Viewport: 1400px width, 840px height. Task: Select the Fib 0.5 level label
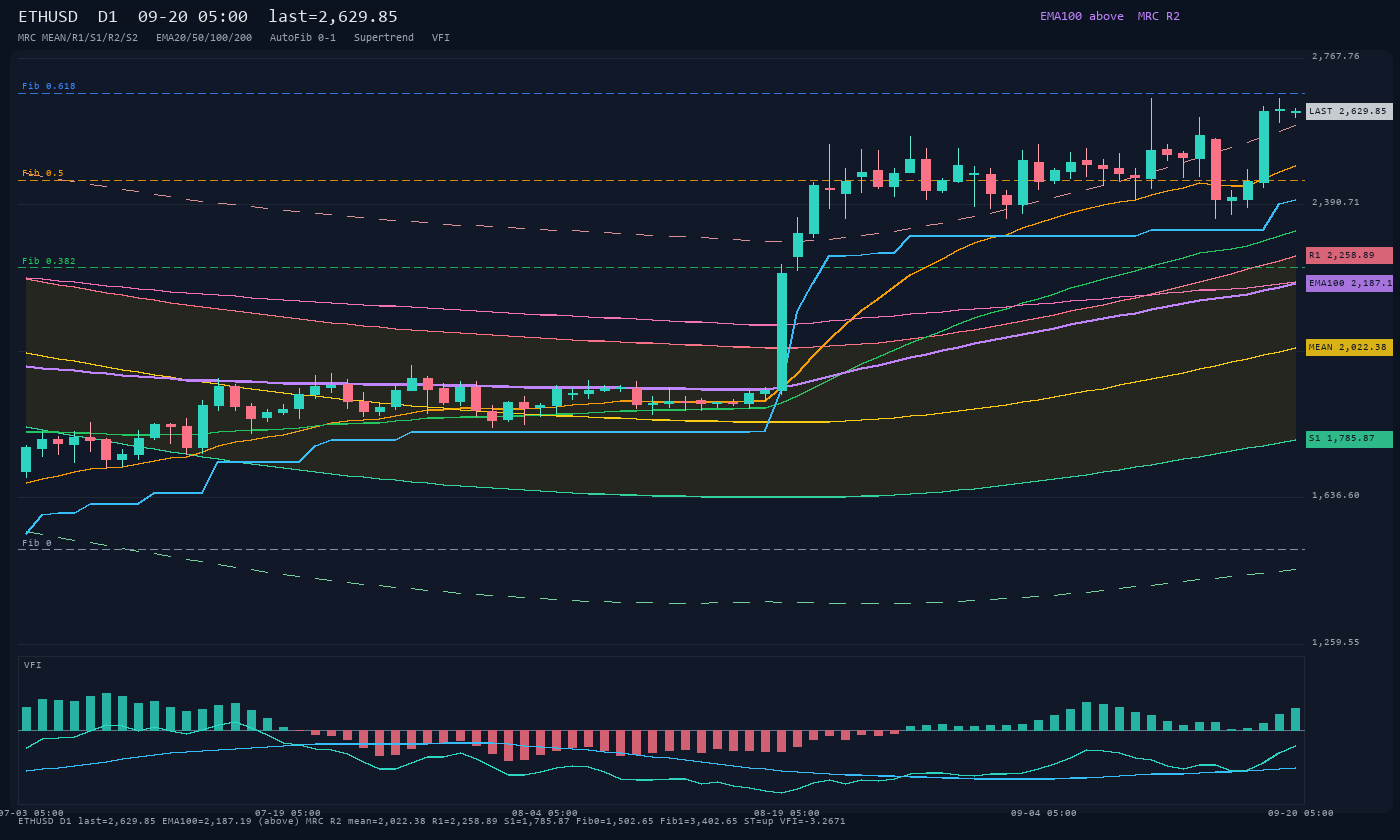(43, 173)
